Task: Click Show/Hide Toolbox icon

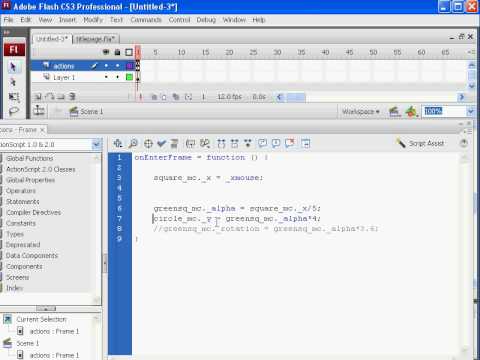Action: pos(305,143)
